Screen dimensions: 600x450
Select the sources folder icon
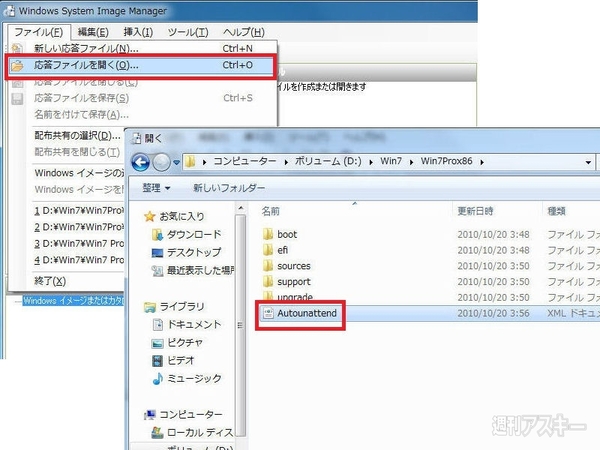coord(268,266)
